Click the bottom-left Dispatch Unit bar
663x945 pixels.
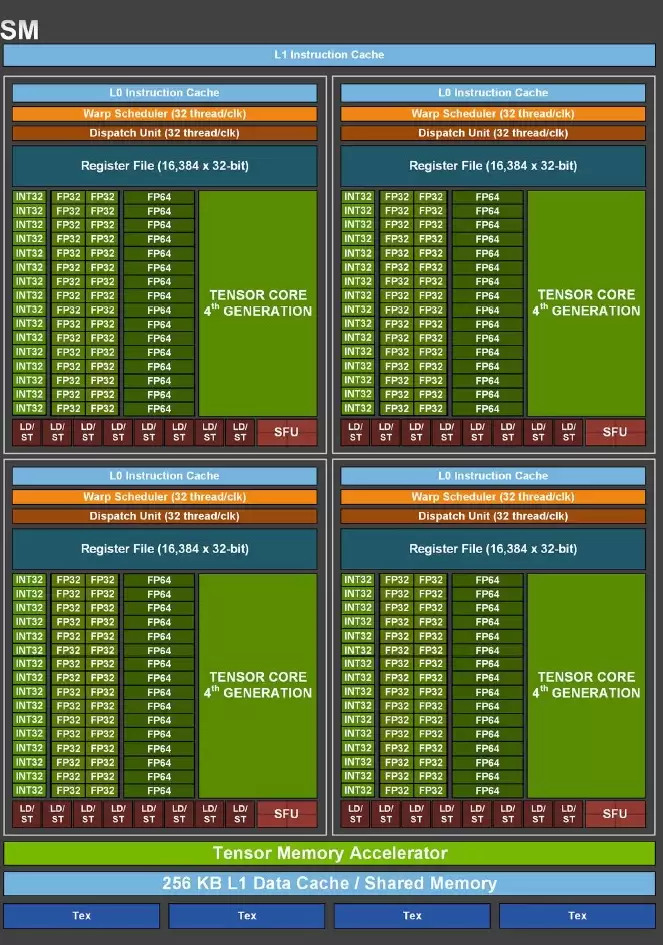165,516
